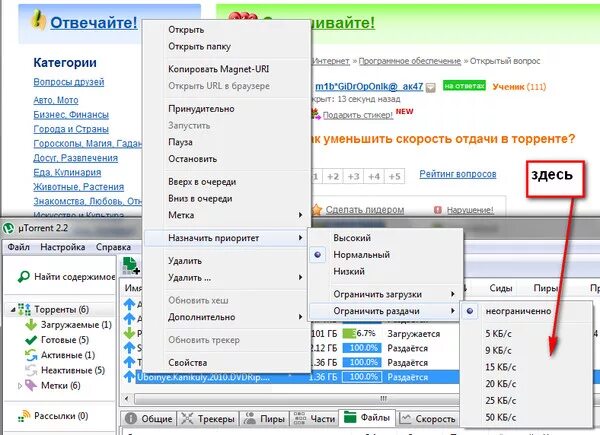Click the green checkmark beside Готовые
Screen dimensions: 600x435
(31, 340)
